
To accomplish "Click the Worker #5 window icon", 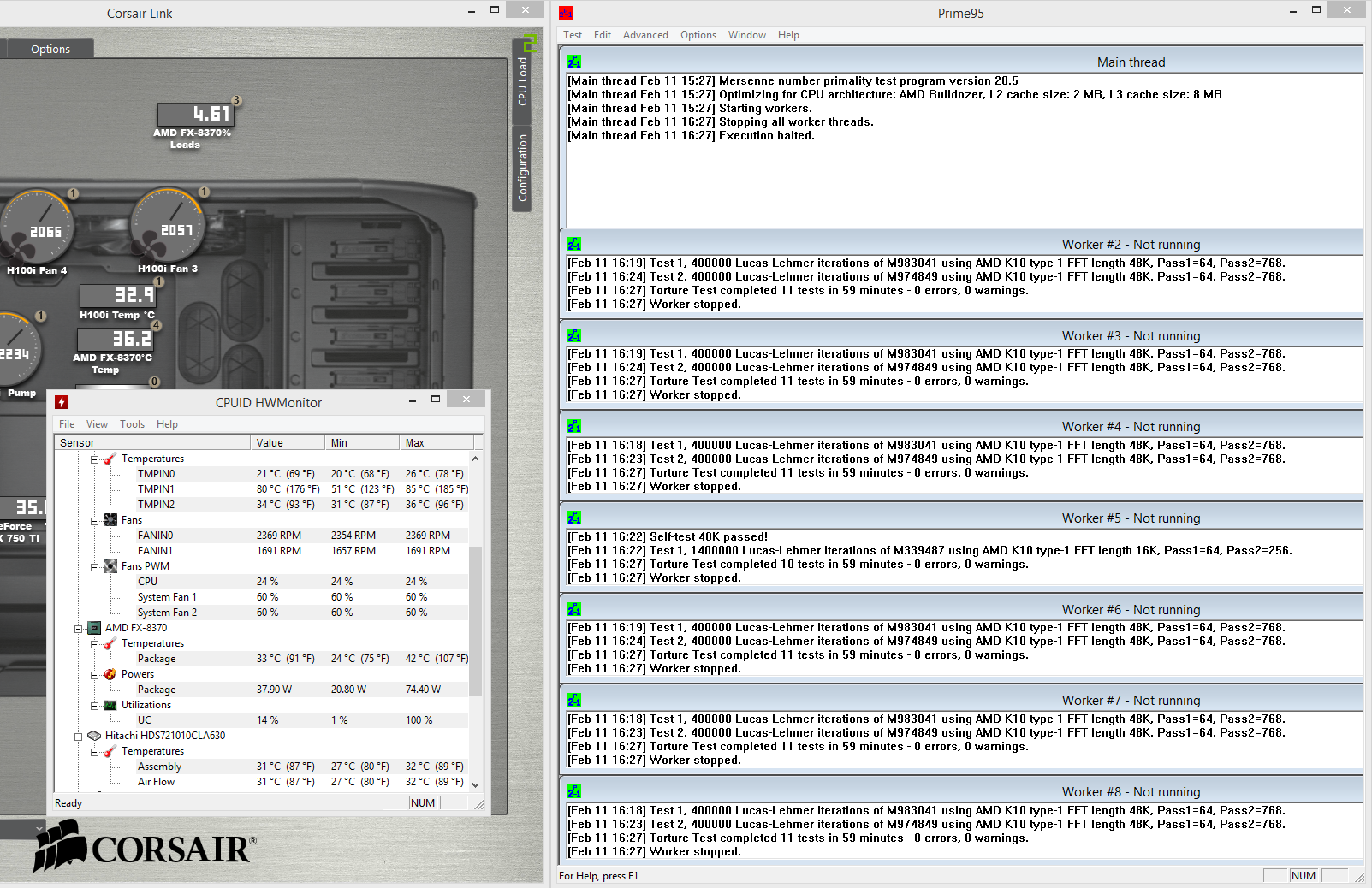I will click(x=574, y=518).
